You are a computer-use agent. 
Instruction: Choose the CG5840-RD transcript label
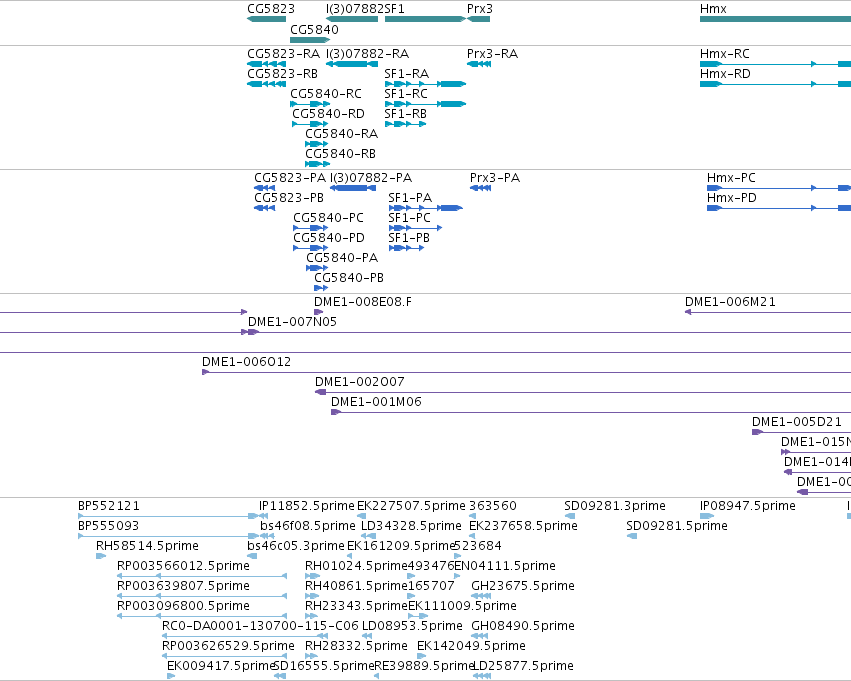click(328, 114)
